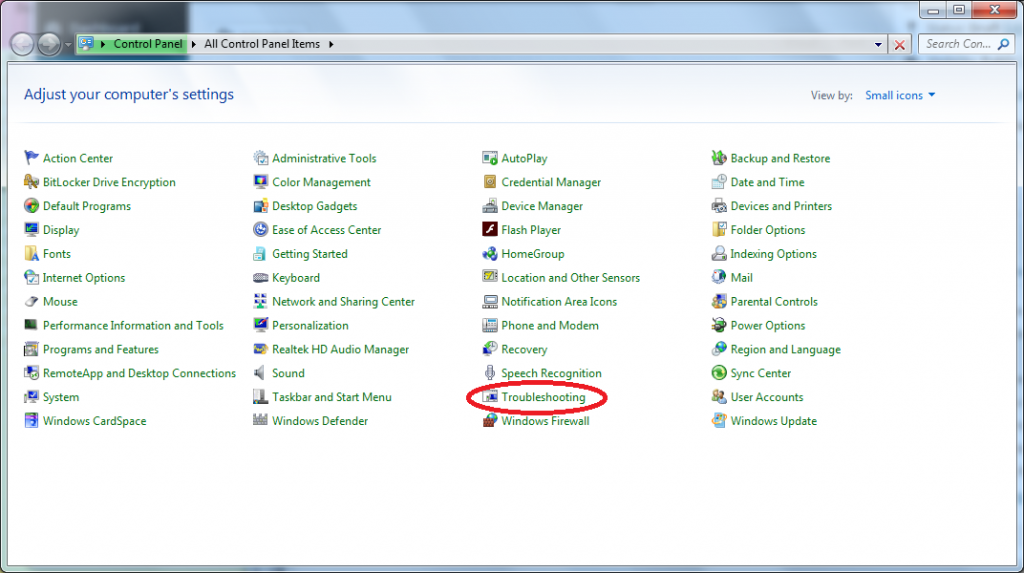1024x573 pixels.
Task: Click the HomeGroup icon
Action: [490, 254]
